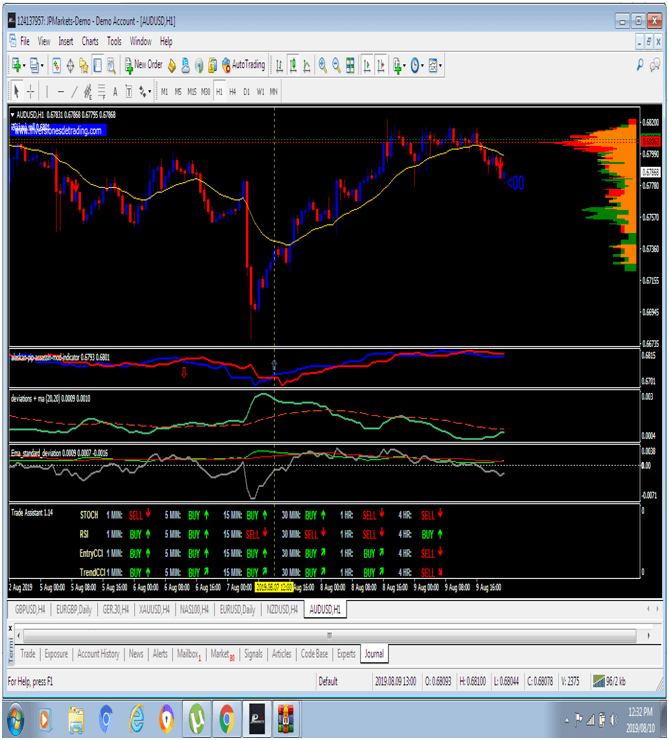Click the Zoom In magnifier icon
Image resolution: width=669 pixels, height=740 pixels.
323,65
